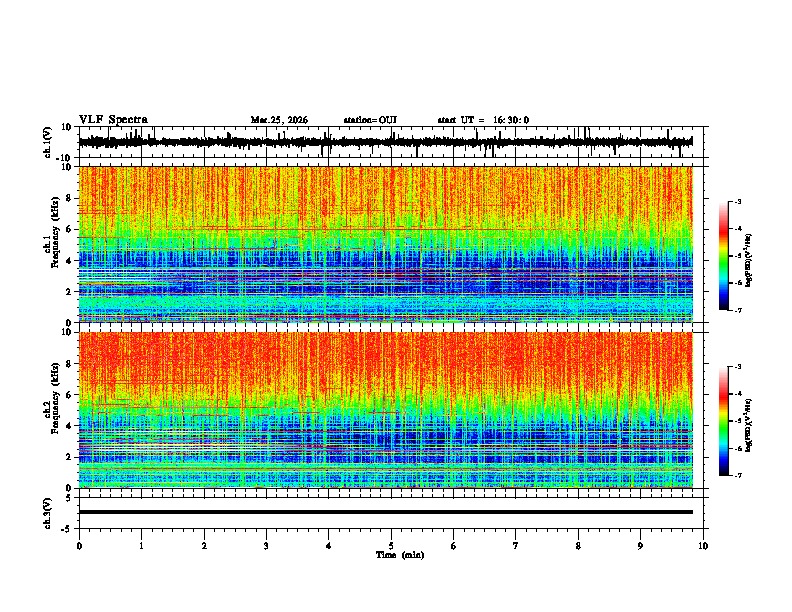Click the time-axis tick label "6"
792x612 pixels.
click(454, 546)
